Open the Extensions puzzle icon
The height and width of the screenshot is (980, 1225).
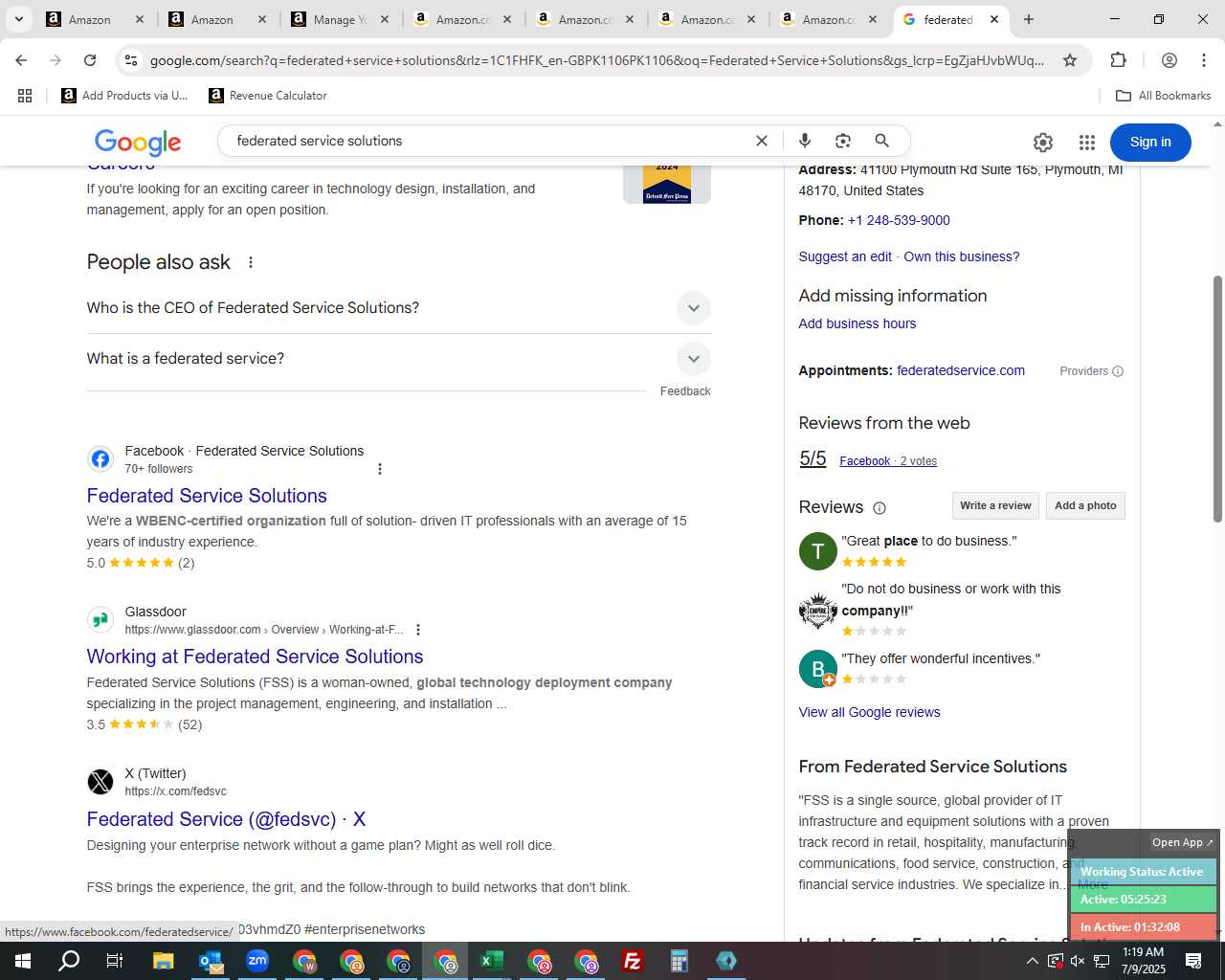(x=1118, y=60)
